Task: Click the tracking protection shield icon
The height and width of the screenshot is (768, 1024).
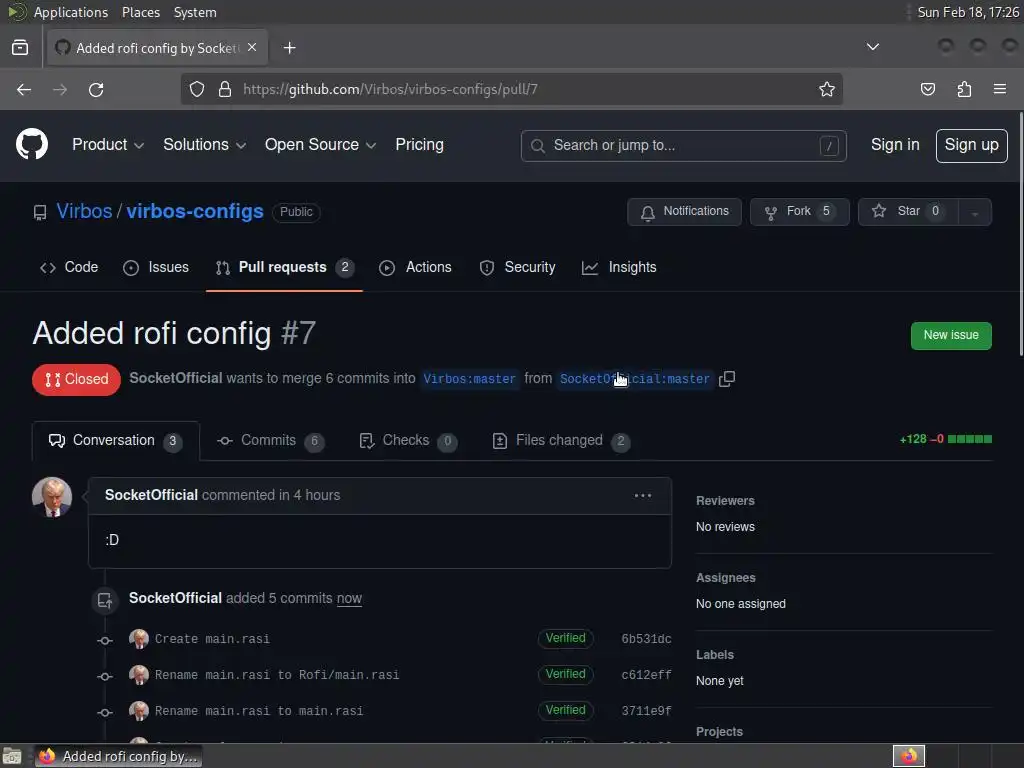Action: pos(197,89)
